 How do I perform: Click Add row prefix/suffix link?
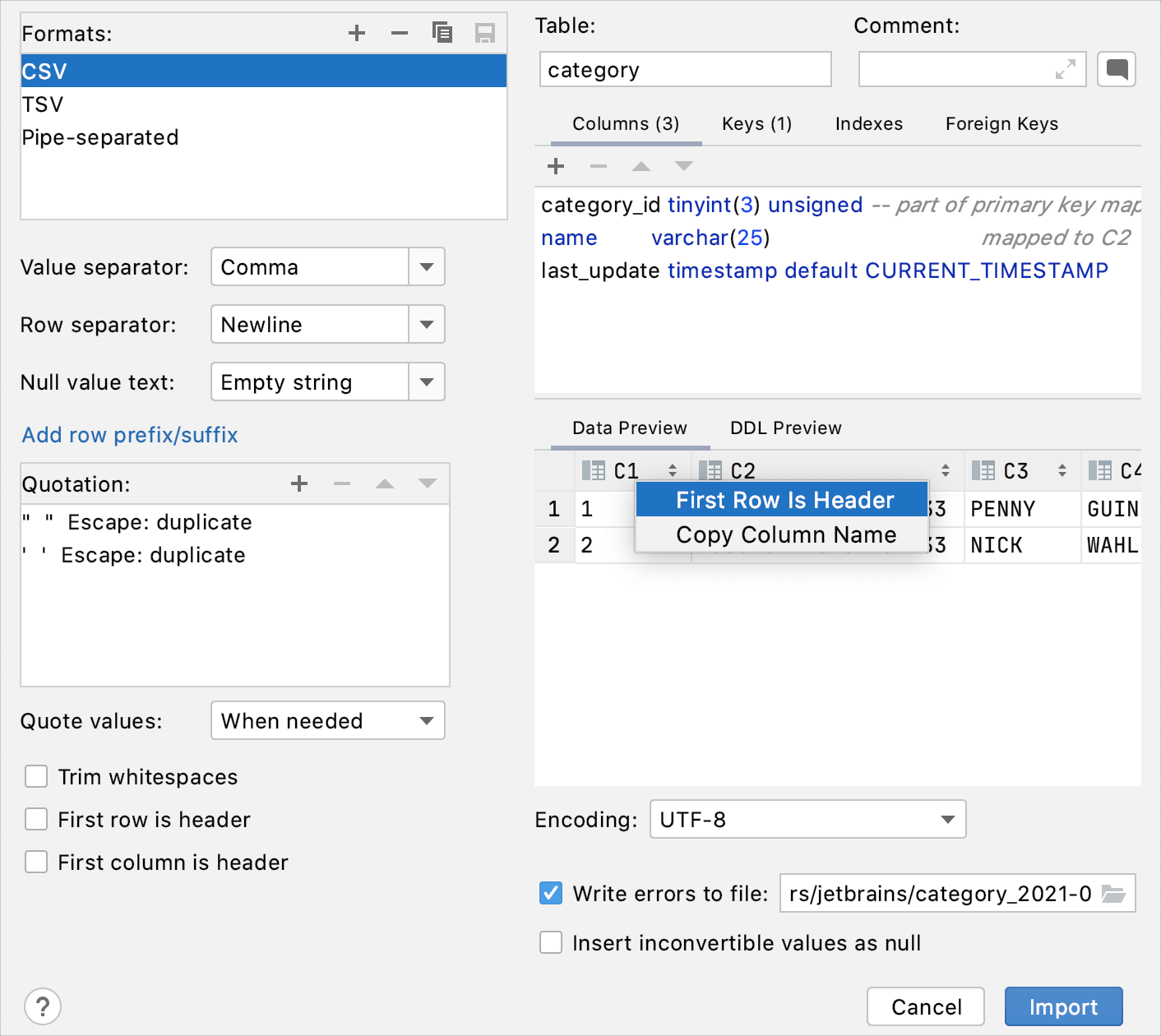point(129,435)
